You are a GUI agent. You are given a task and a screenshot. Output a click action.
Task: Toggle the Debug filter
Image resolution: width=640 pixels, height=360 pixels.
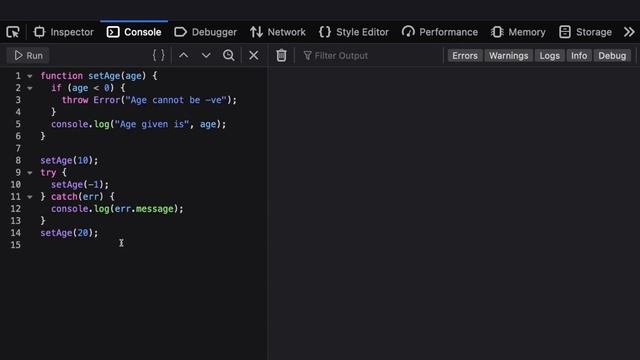(x=612, y=56)
